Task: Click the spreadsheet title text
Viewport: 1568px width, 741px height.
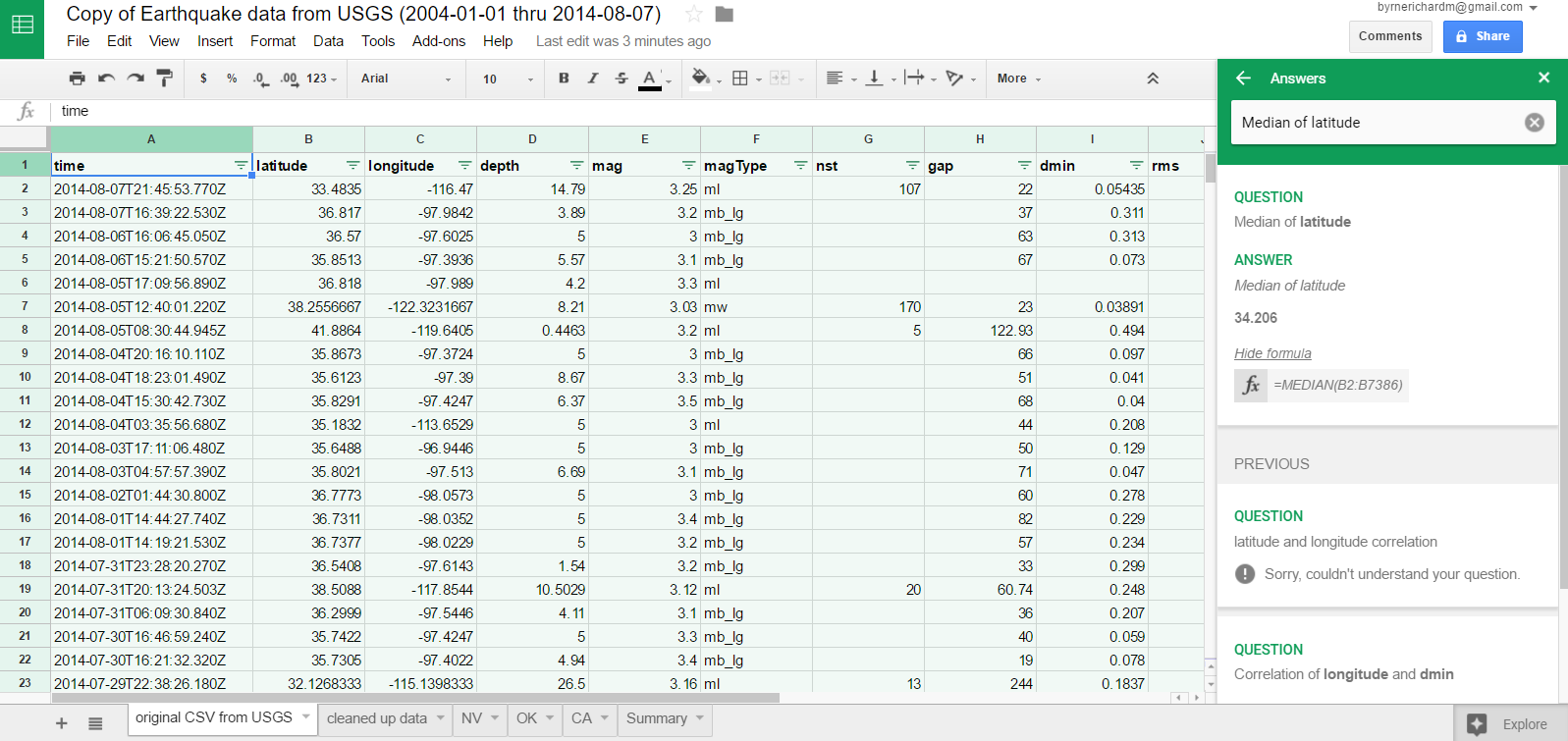Action: click(363, 14)
